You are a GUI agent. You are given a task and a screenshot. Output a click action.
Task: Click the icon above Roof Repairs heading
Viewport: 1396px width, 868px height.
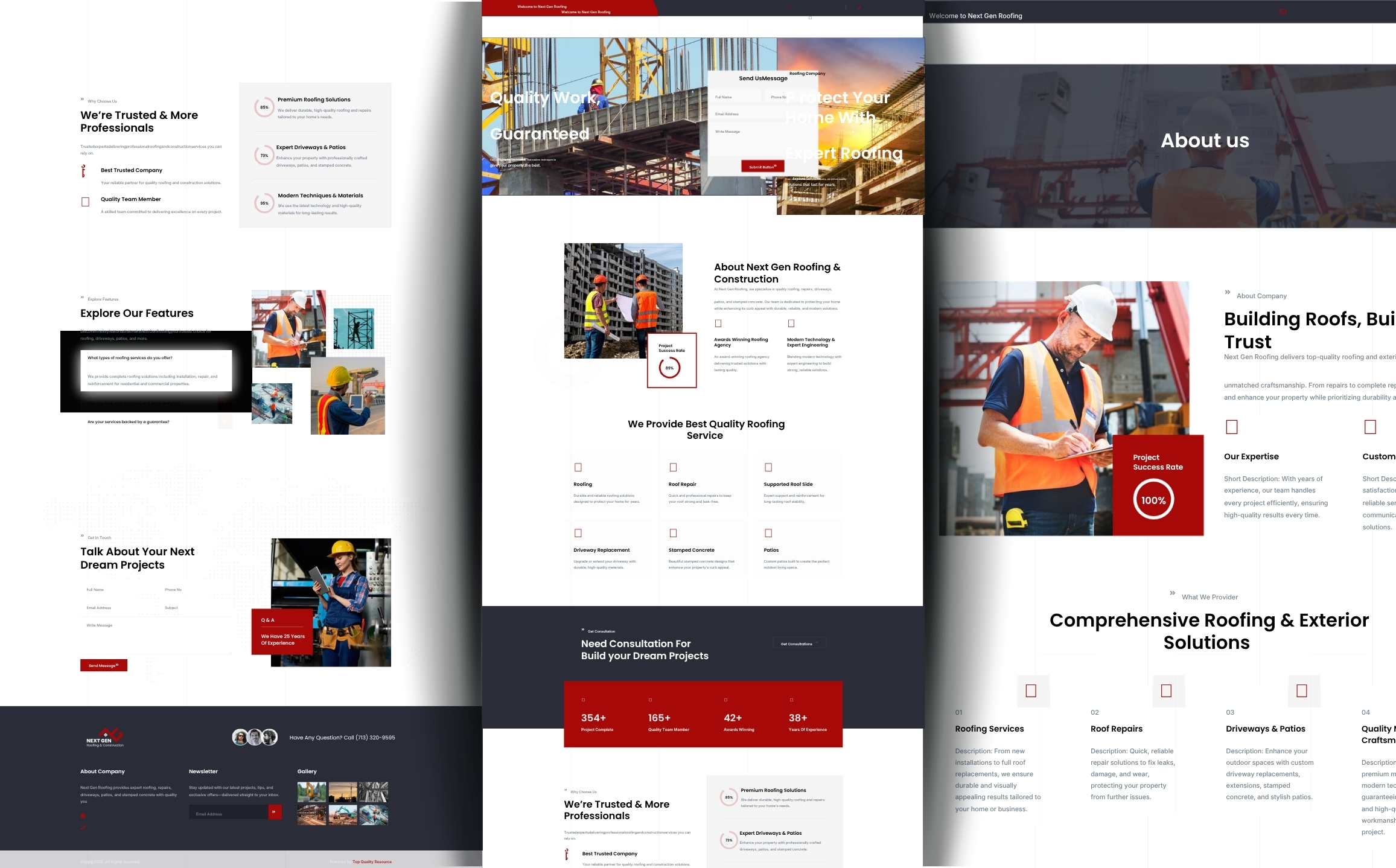click(1166, 691)
